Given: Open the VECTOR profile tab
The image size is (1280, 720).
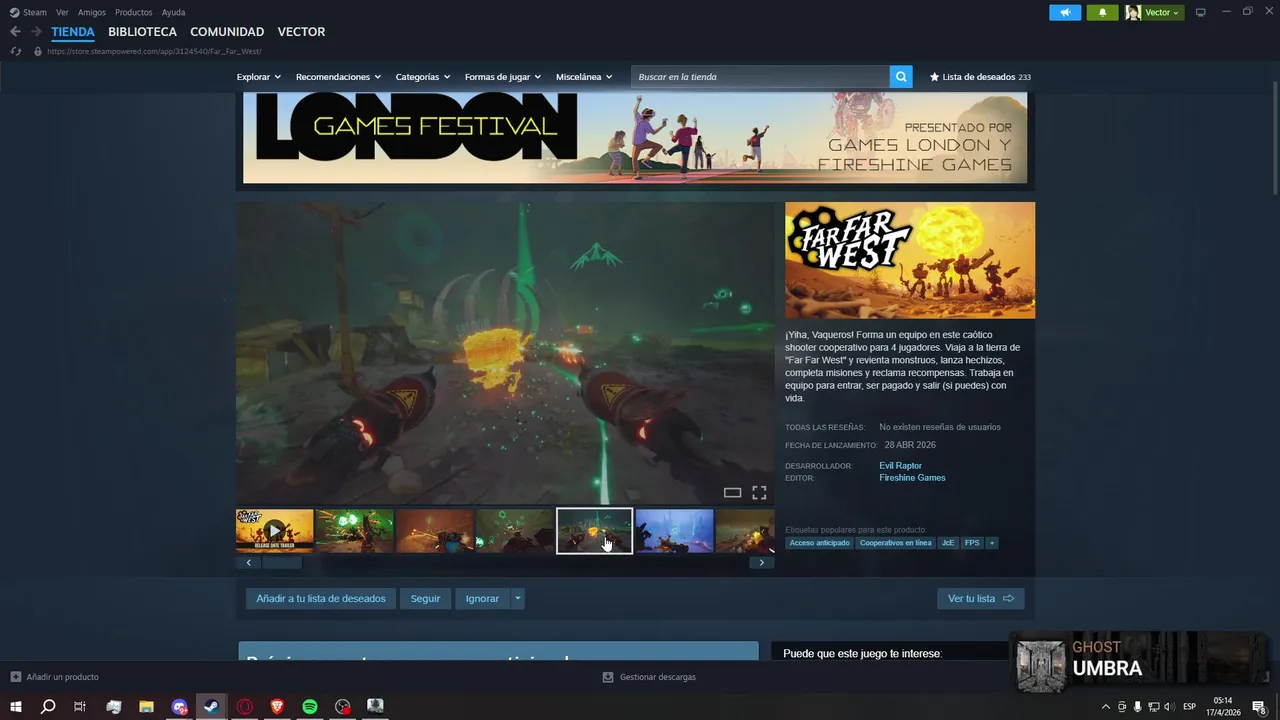Looking at the screenshot, I should [x=301, y=32].
